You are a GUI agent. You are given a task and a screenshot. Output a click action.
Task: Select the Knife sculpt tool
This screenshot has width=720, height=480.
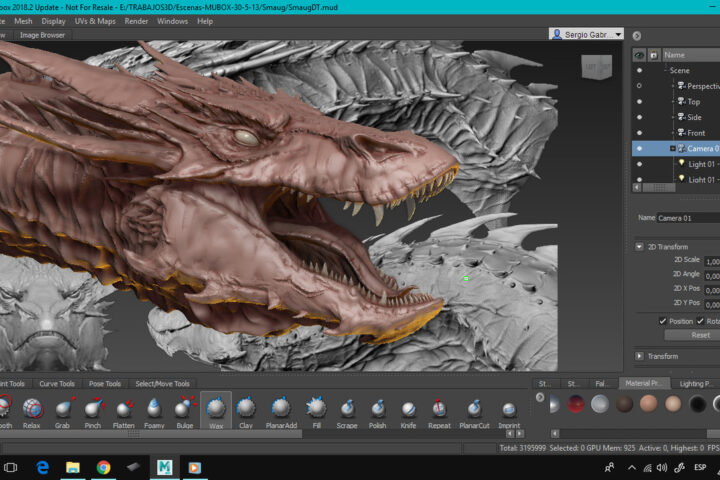pos(408,412)
